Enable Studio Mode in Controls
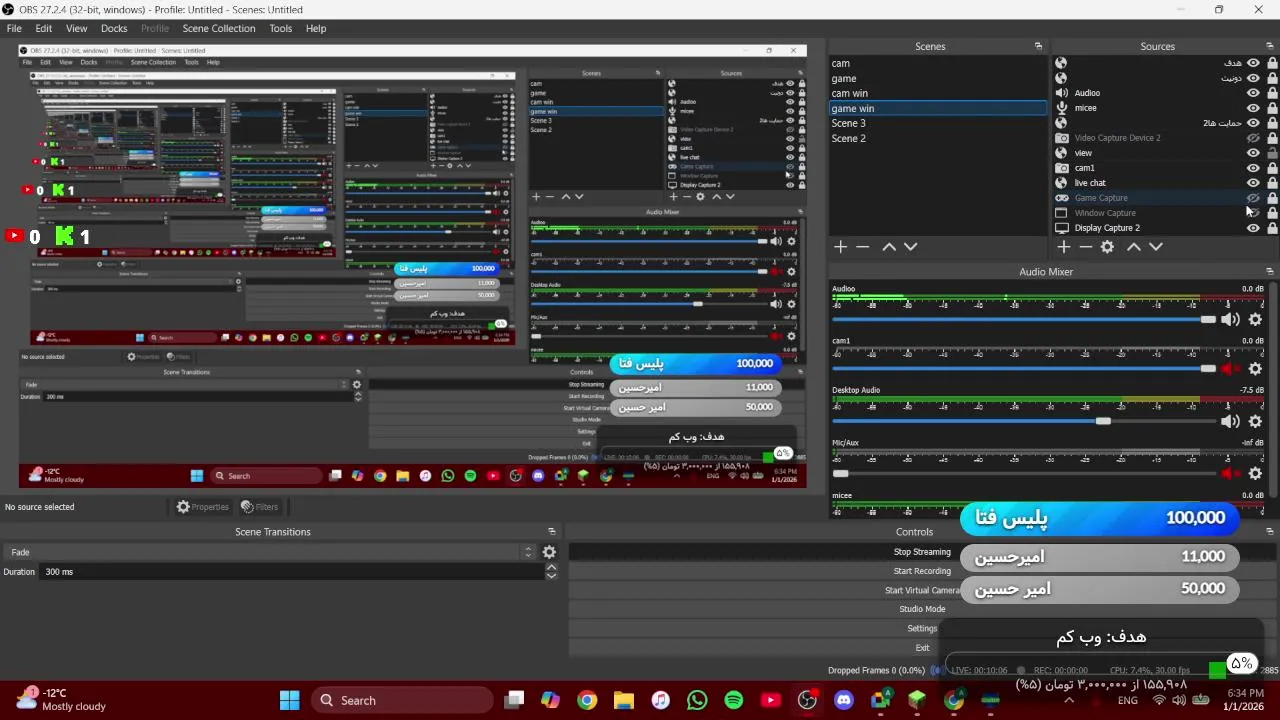The width and height of the screenshot is (1280, 720). click(922, 609)
